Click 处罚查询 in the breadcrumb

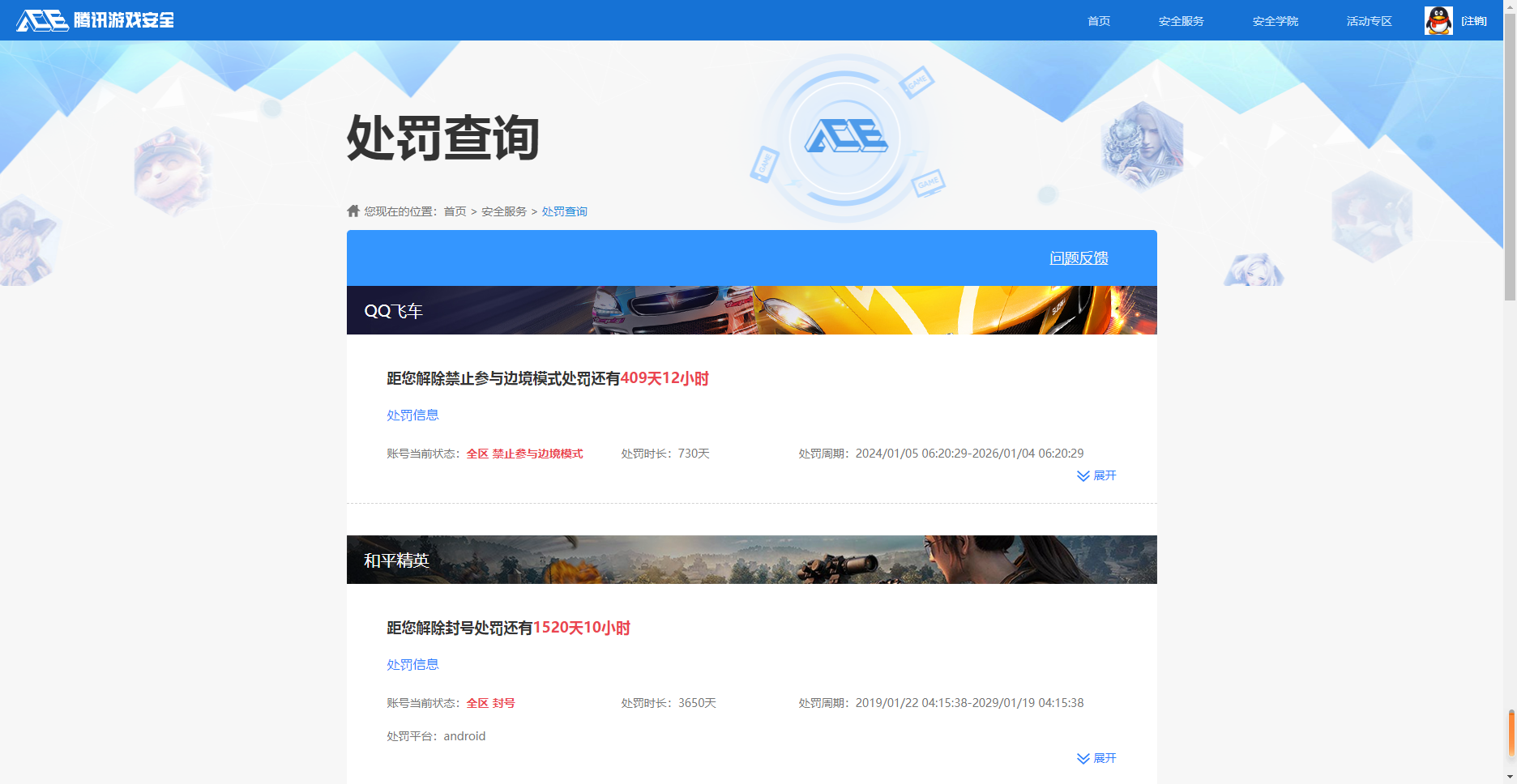point(565,211)
